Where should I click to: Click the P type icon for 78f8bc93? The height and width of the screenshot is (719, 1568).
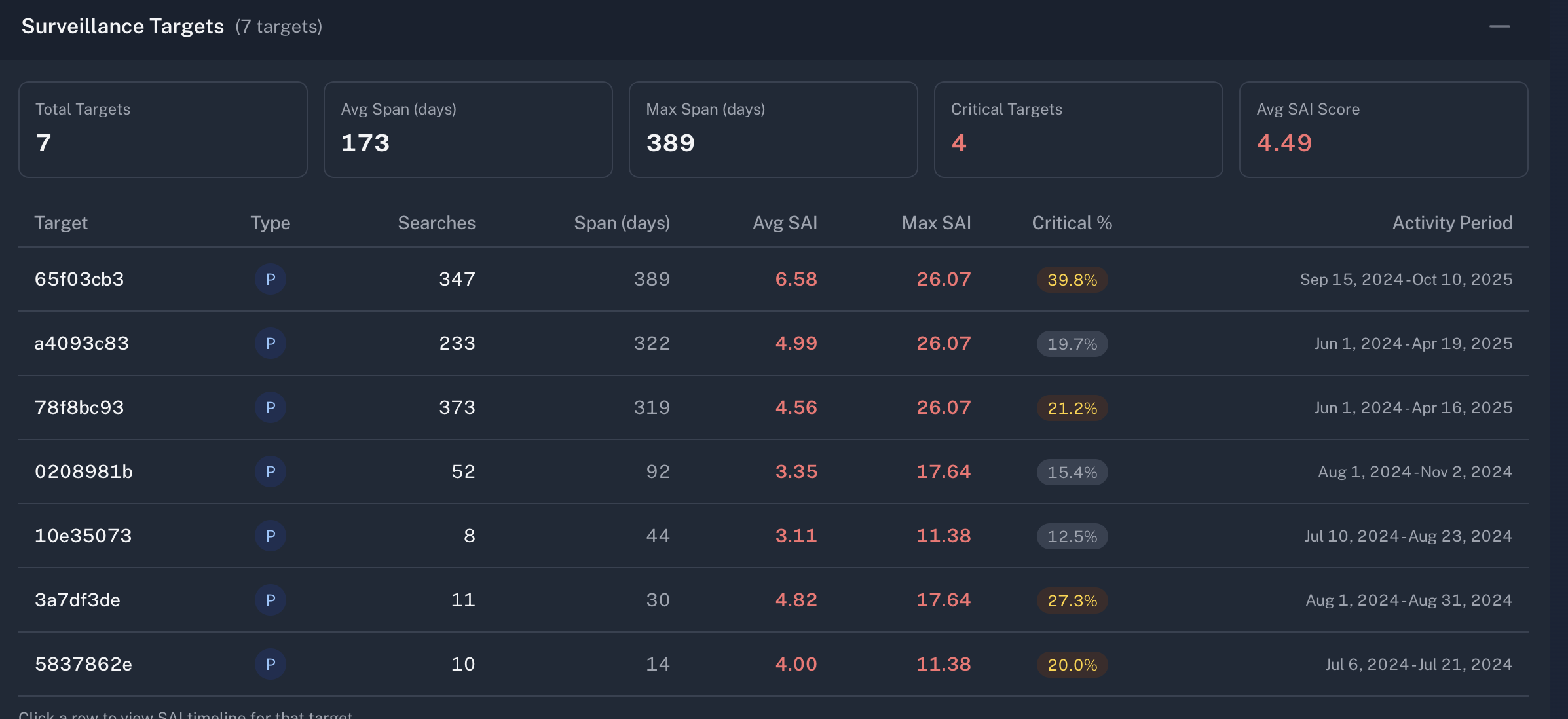point(270,408)
